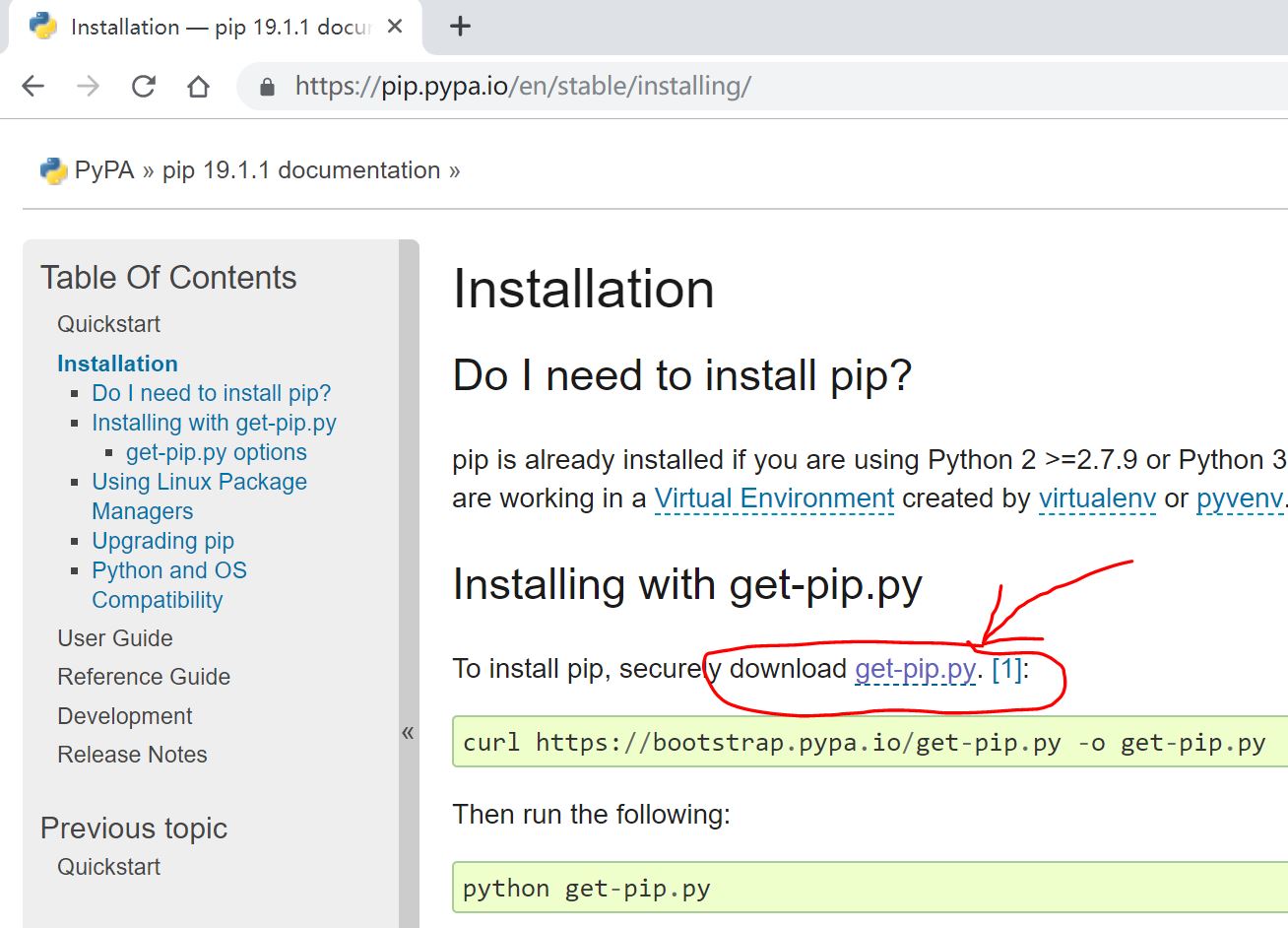This screenshot has height=928, width=1288.
Task: Click Then run the following text
Action: pos(592,815)
